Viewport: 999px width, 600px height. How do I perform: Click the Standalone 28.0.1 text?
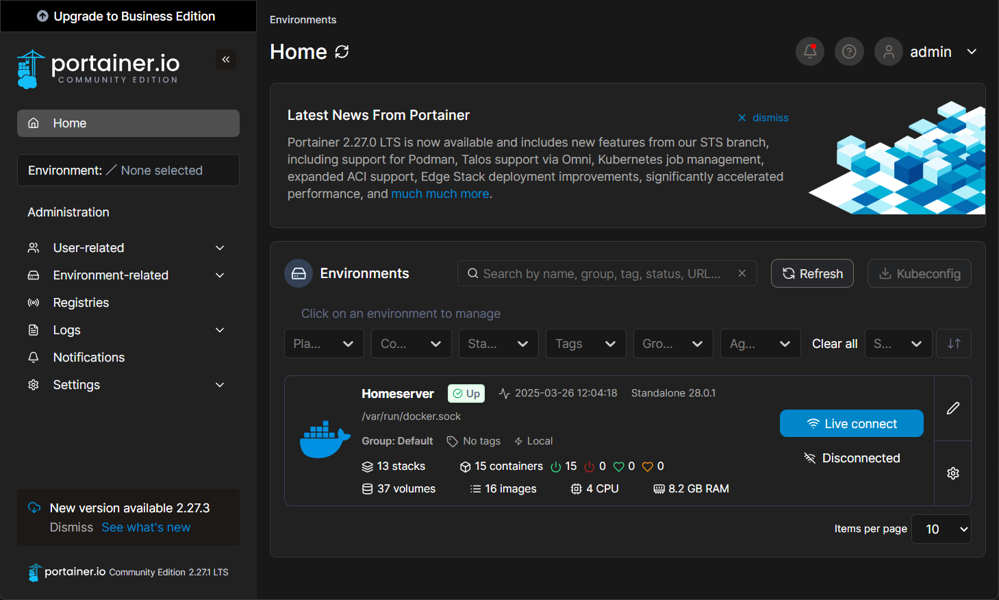pyautogui.click(x=673, y=393)
